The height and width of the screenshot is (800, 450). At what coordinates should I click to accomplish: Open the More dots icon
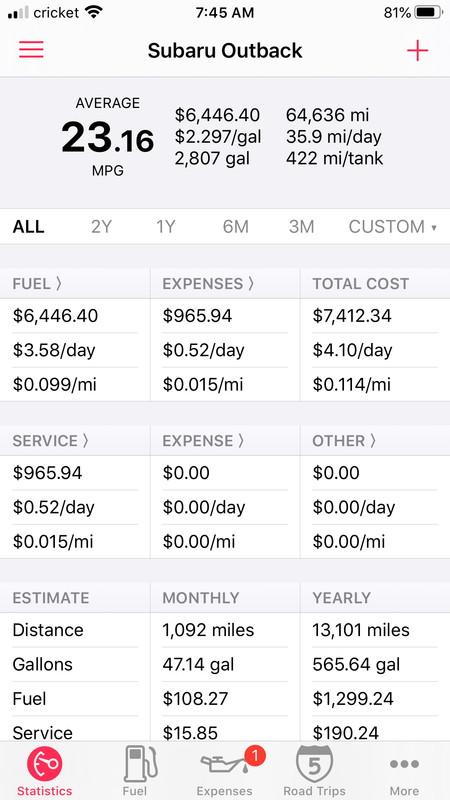click(x=404, y=764)
